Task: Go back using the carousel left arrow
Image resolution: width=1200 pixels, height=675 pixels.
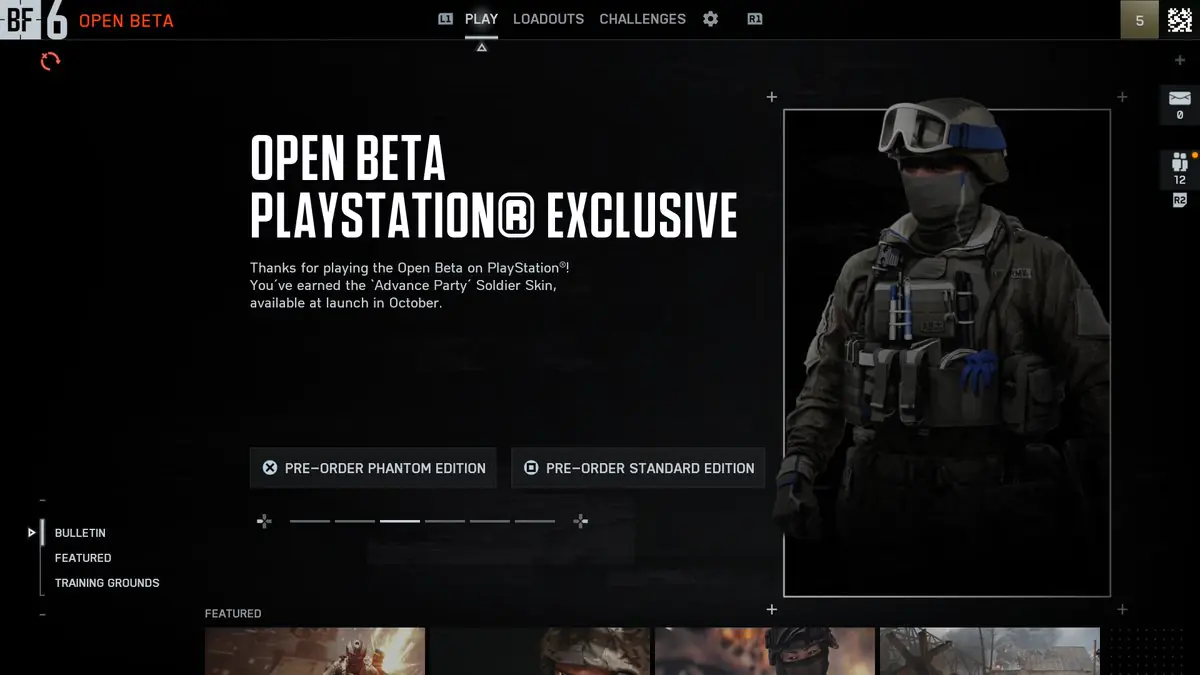Action: click(x=264, y=521)
